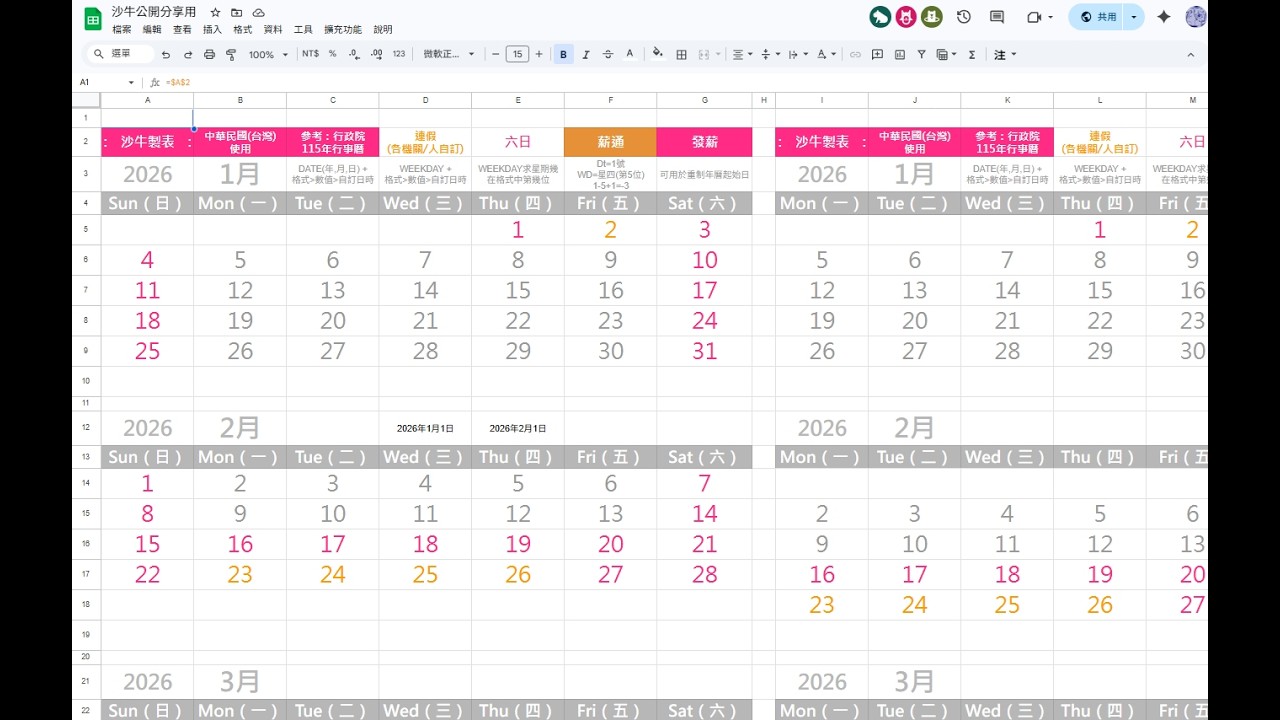1280x720 pixels.
Task: Open the fill color picker
Action: [x=658, y=54]
